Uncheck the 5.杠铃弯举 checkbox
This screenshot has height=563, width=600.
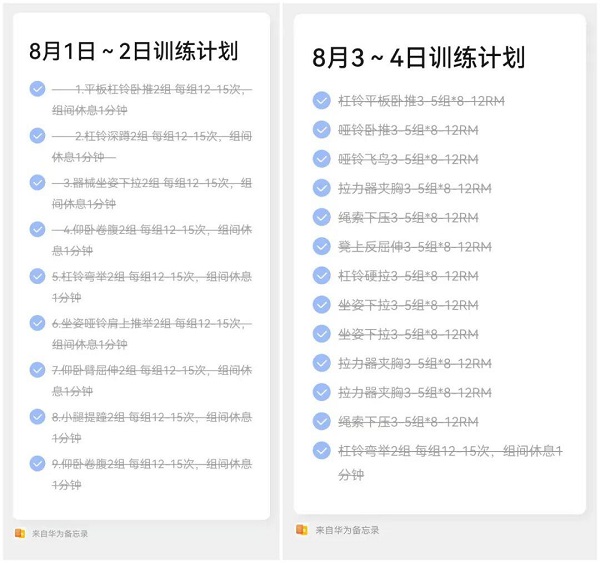pyautogui.click(x=38, y=276)
